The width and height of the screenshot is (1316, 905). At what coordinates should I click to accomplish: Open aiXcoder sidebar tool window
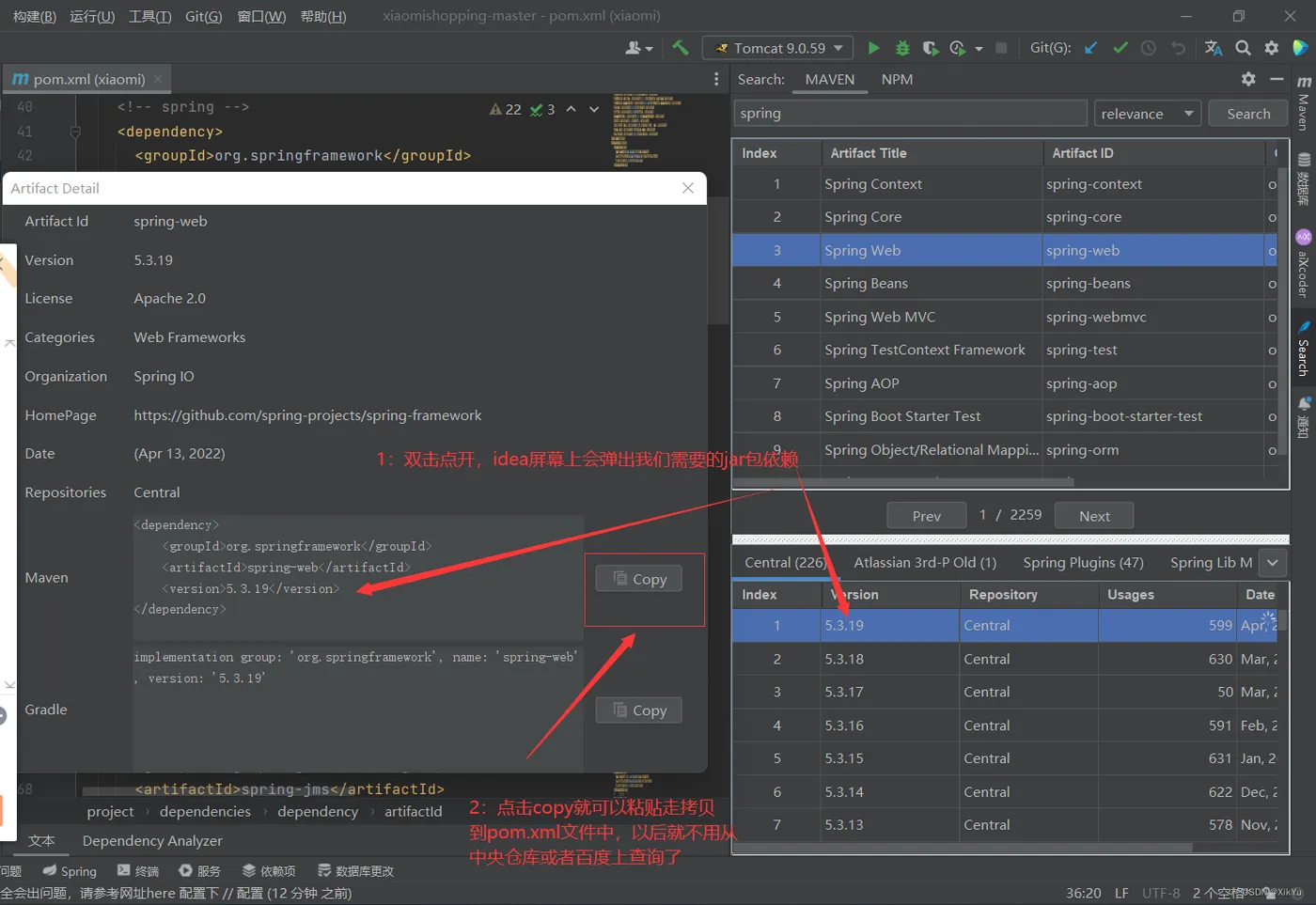pos(1303,263)
